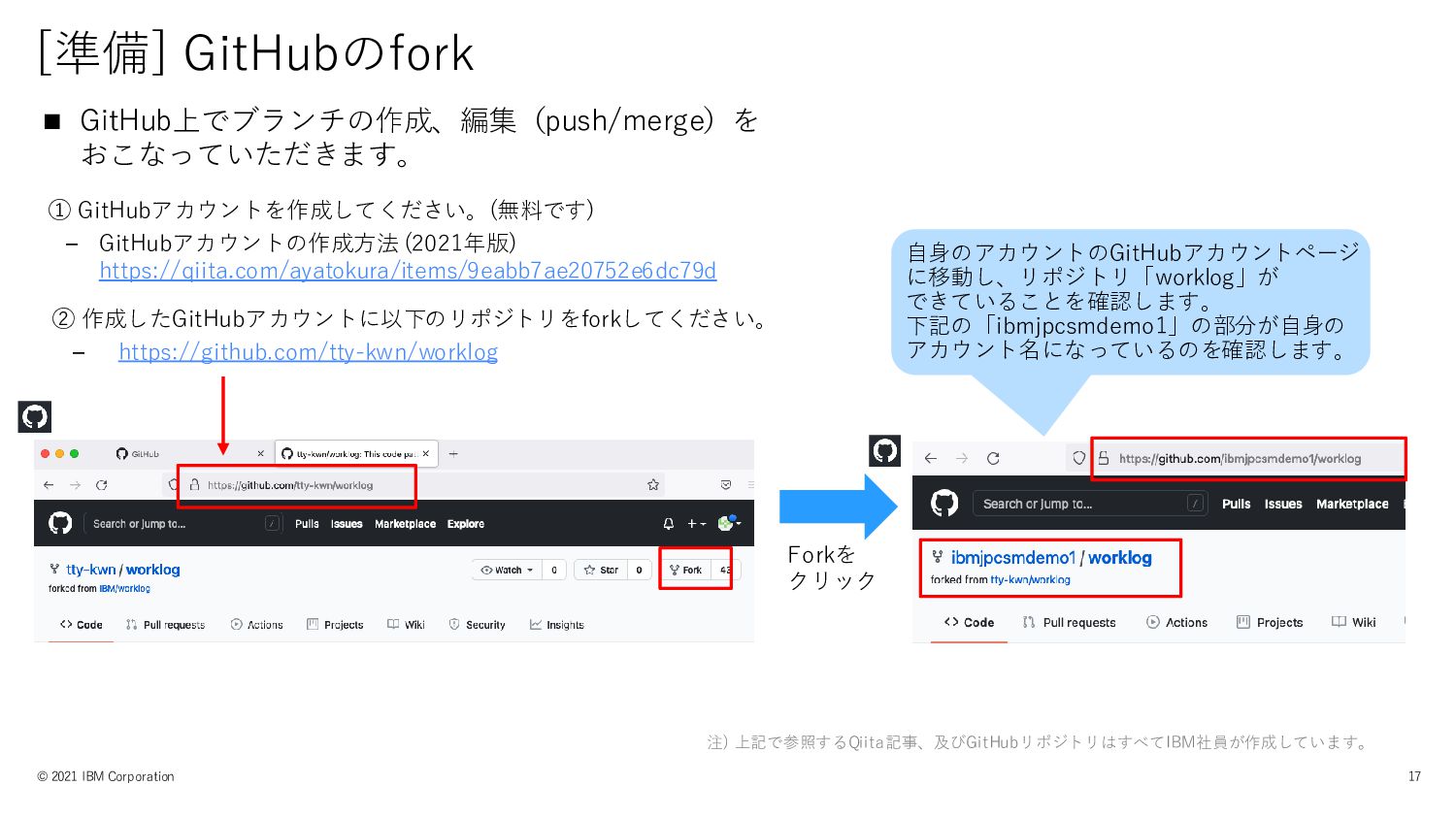1456x818 pixels.
Task: Click right address bar URL ibmjpcsmdemo1/worklog
Action: click(1240, 458)
